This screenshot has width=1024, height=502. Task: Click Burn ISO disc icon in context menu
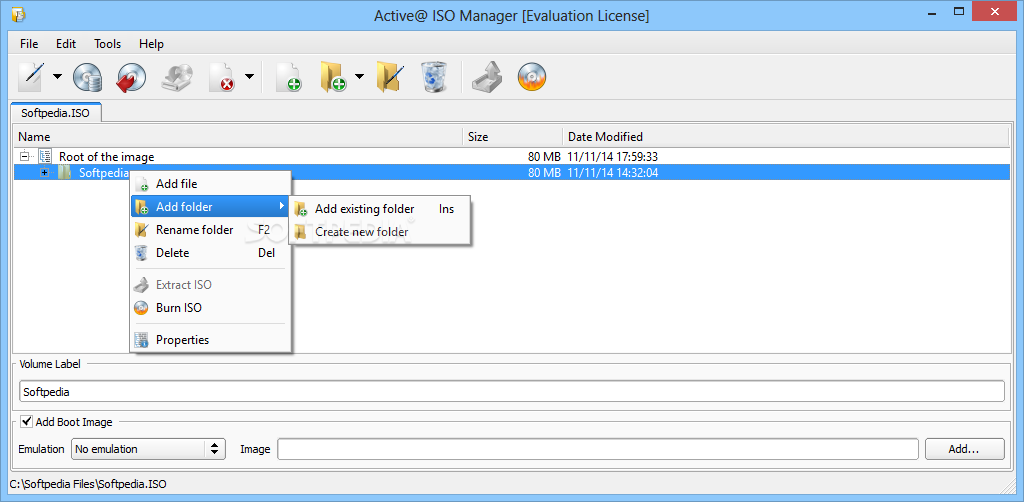pos(142,307)
